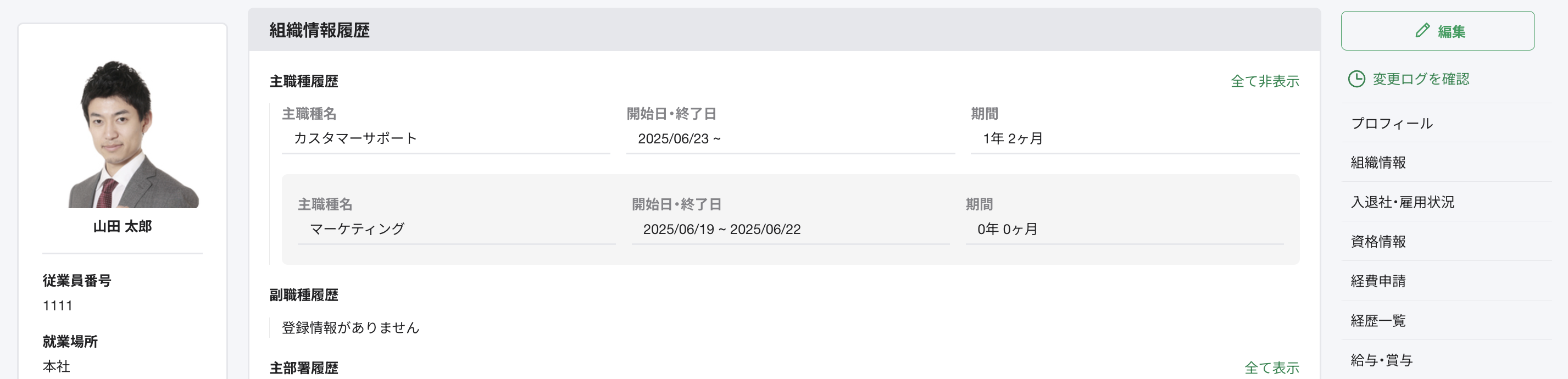Click the 2025/06/23 ~ start date field
This screenshot has height=379, width=1568.
click(x=790, y=139)
